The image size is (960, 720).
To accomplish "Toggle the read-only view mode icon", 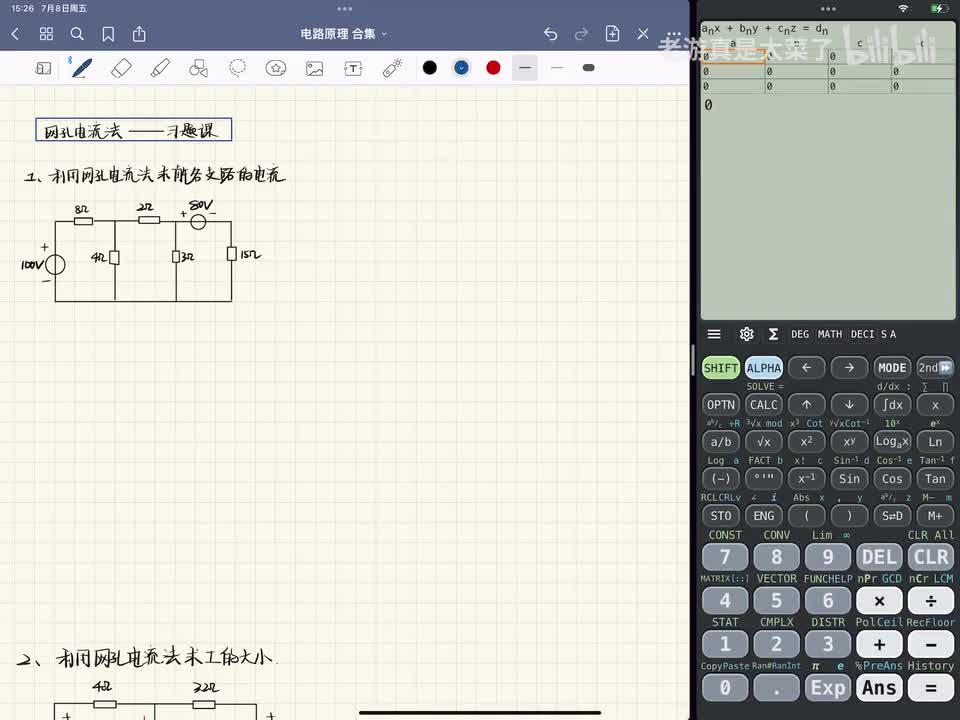I will [x=43, y=68].
